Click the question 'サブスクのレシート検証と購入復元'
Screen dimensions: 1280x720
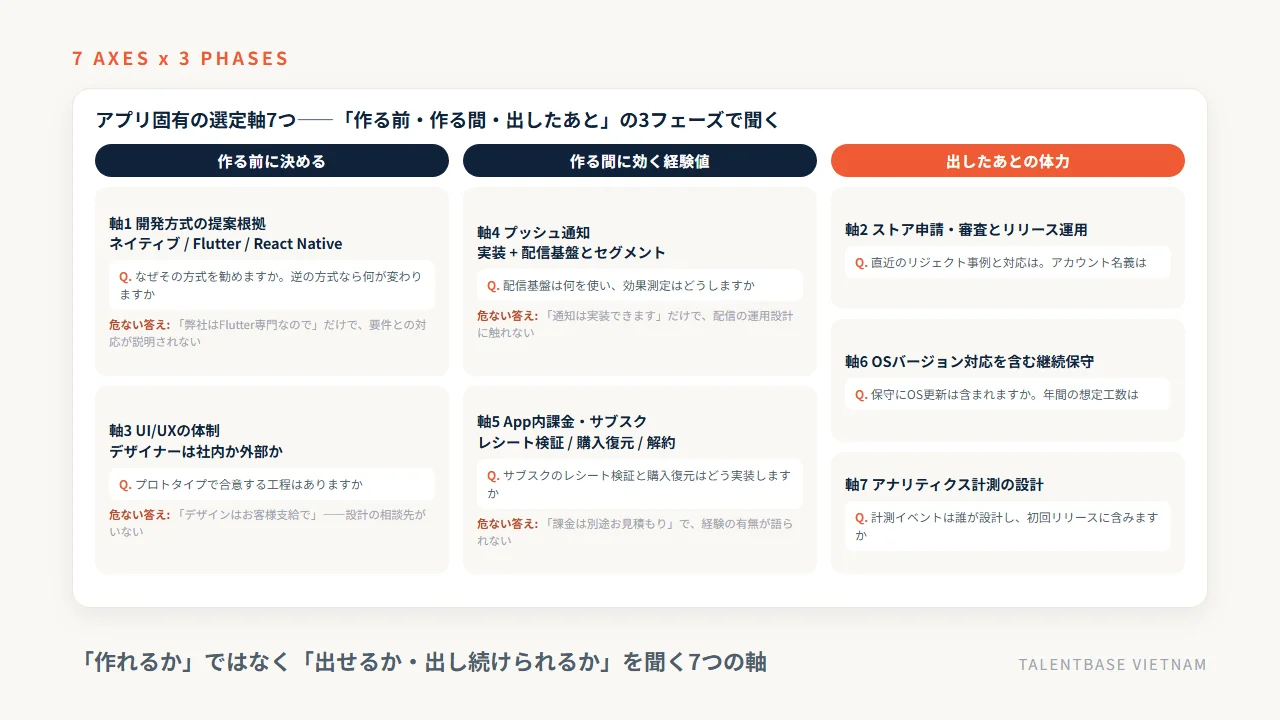pyautogui.click(x=640, y=484)
